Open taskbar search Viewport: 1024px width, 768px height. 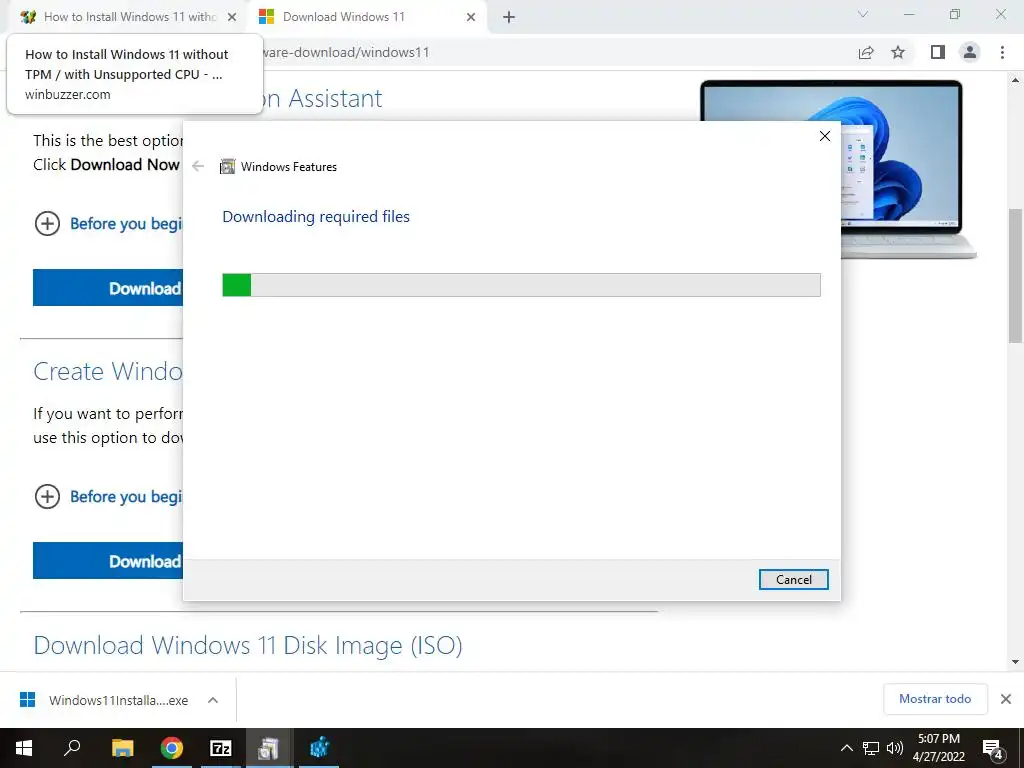(72, 747)
